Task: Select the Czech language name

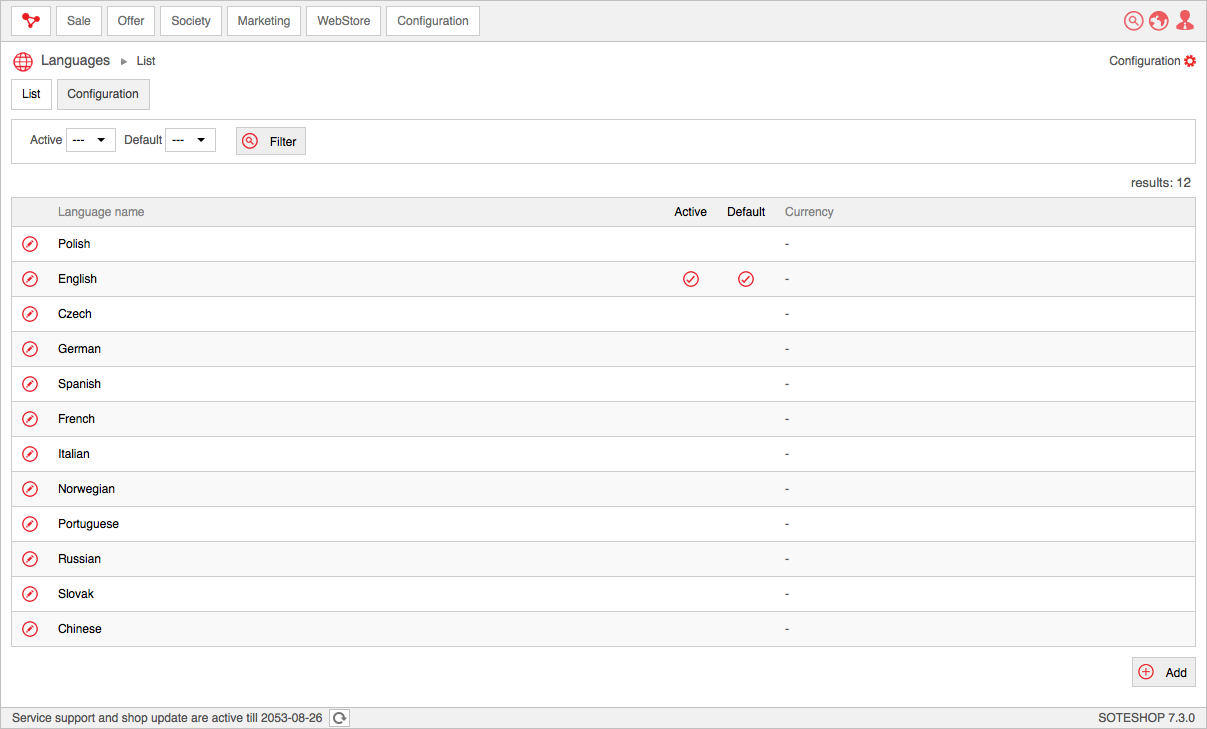Action: coord(75,314)
